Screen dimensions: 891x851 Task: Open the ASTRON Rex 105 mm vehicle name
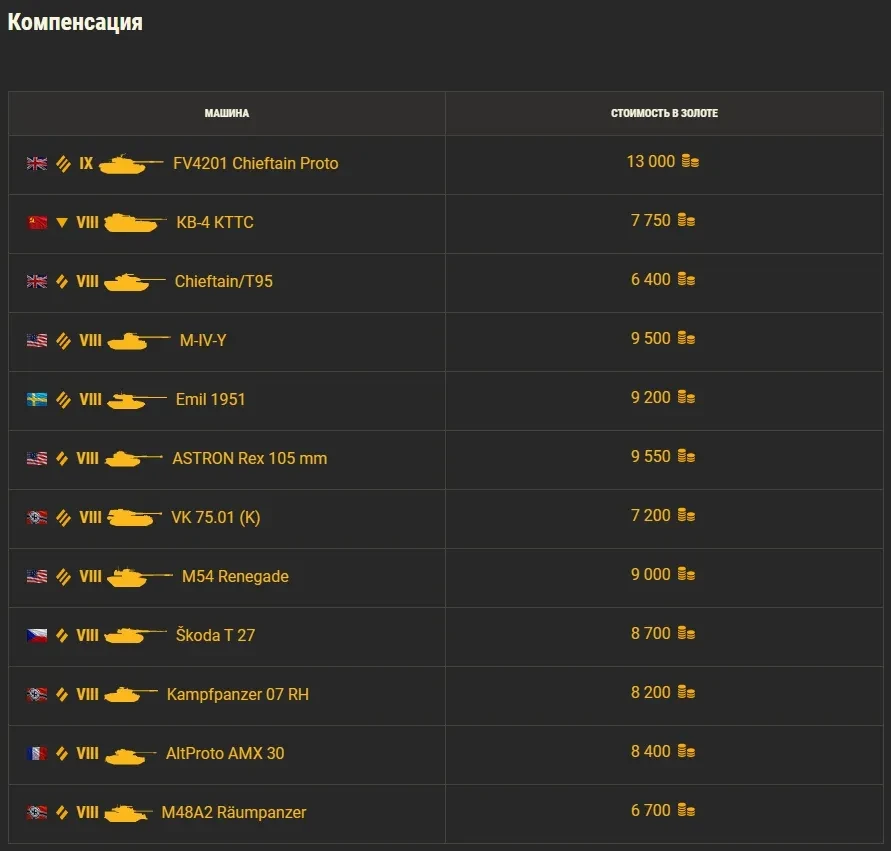(249, 458)
